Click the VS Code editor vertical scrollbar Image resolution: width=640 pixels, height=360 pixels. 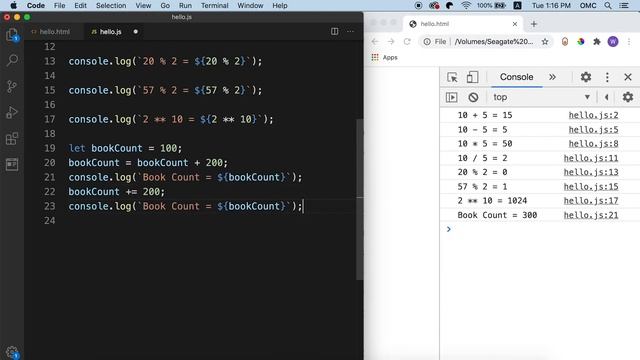[x=360, y=199]
